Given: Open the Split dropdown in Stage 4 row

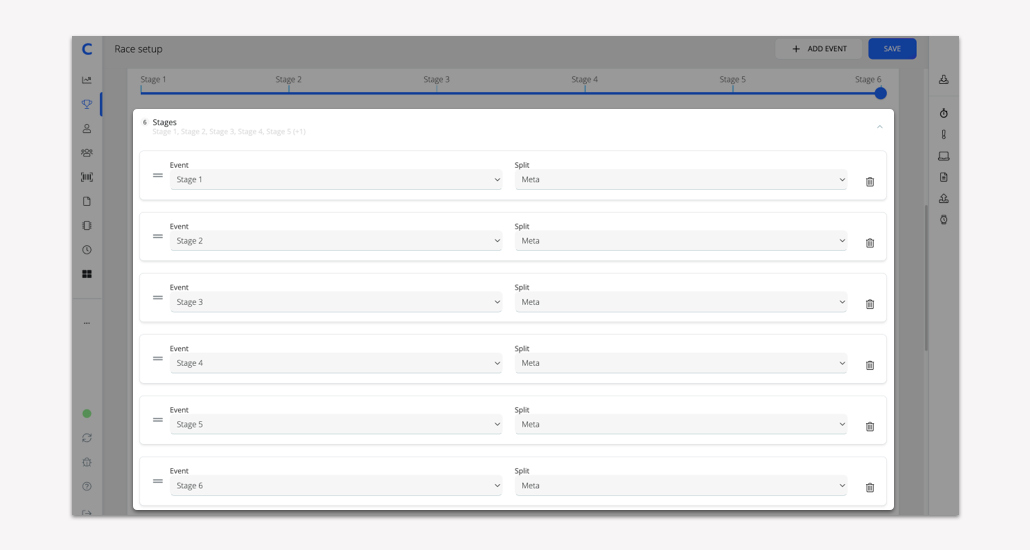Looking at the screenshot, I should [x=681, y=363].
